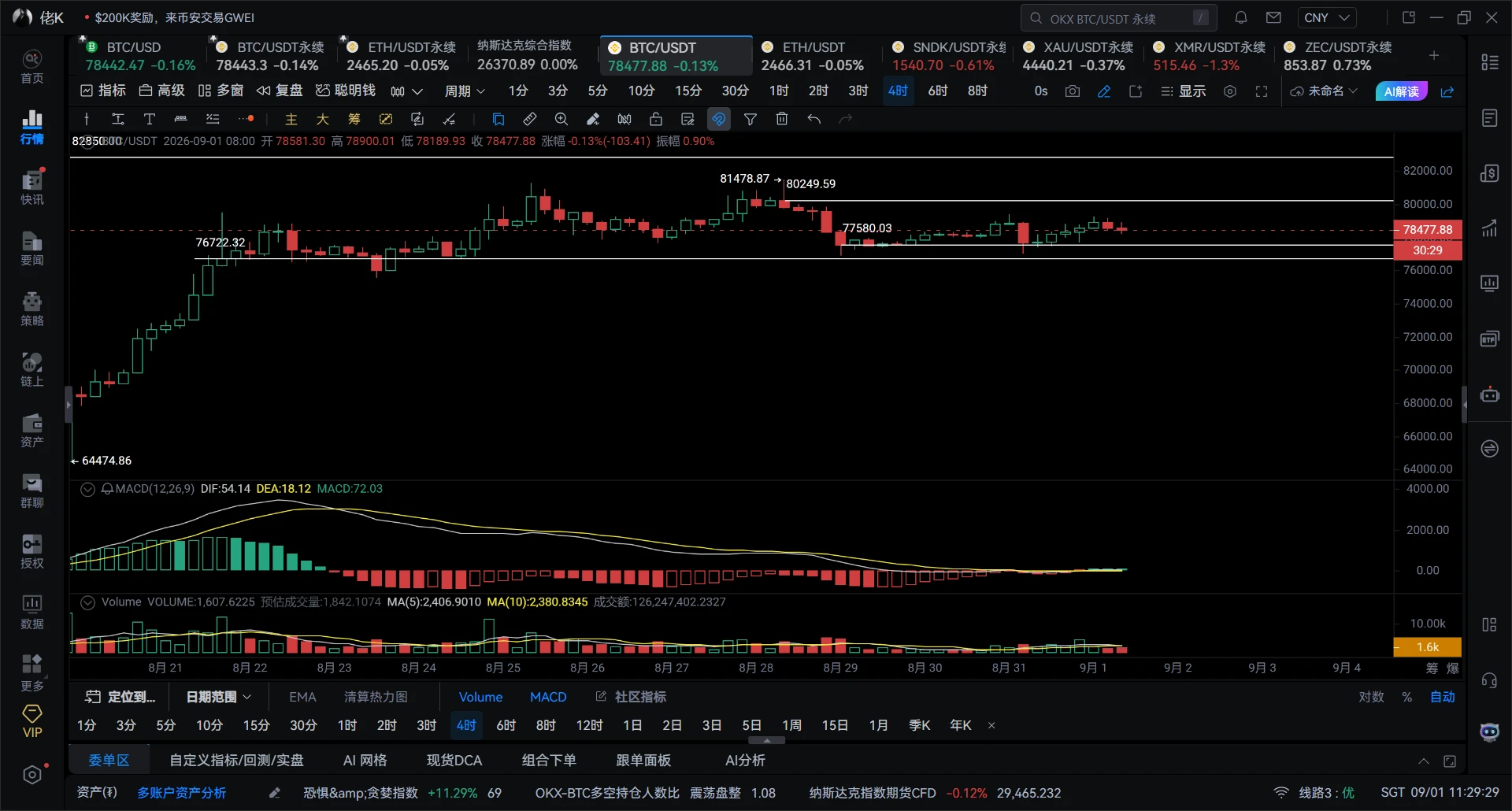Take a chart screenshot with camera icon
The width and height of the screenshot is (1512, 811).
tap(1072, 91)
